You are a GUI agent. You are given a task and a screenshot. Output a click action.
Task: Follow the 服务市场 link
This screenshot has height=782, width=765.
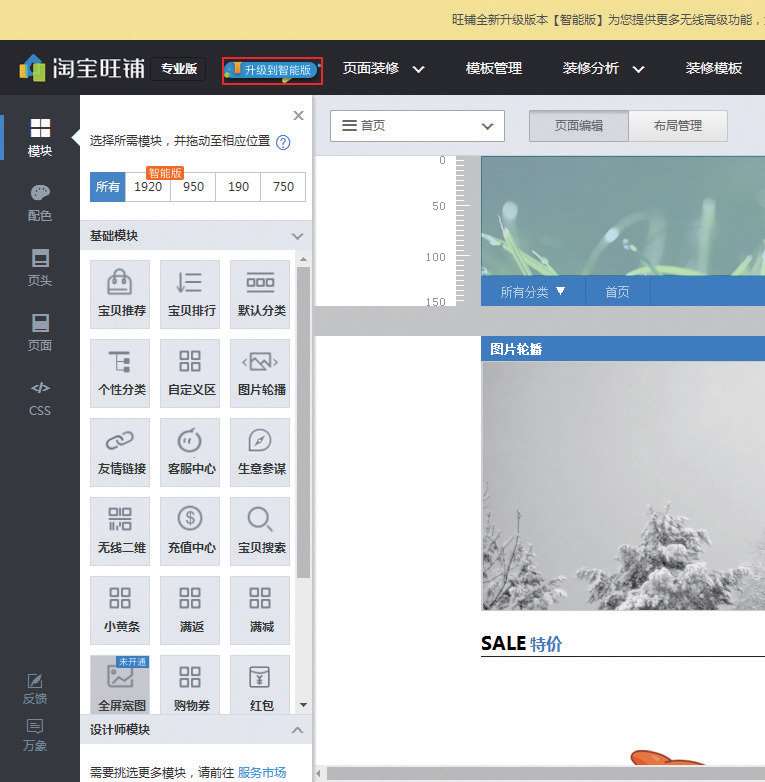pos(262,772)
